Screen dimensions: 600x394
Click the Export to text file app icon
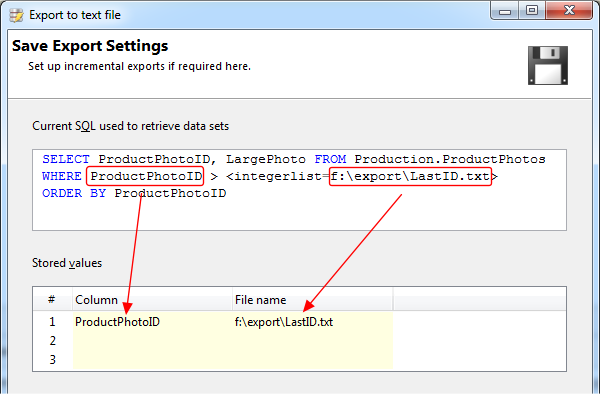pos(16,15)
